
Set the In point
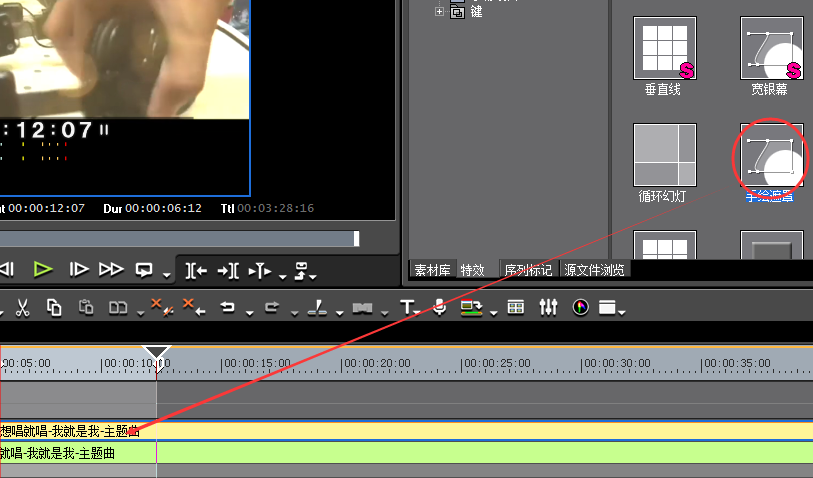coord(196,271)
